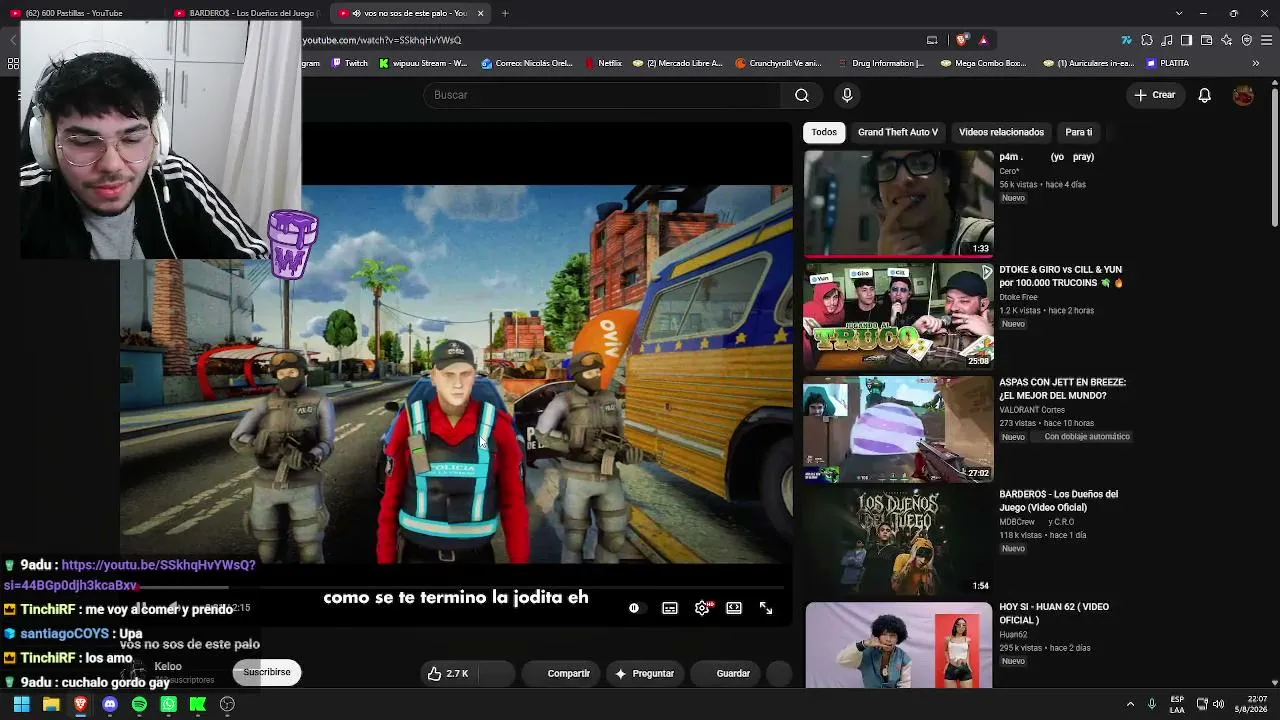
Task: Open video settings gear icon
Action: pos(702,608)
